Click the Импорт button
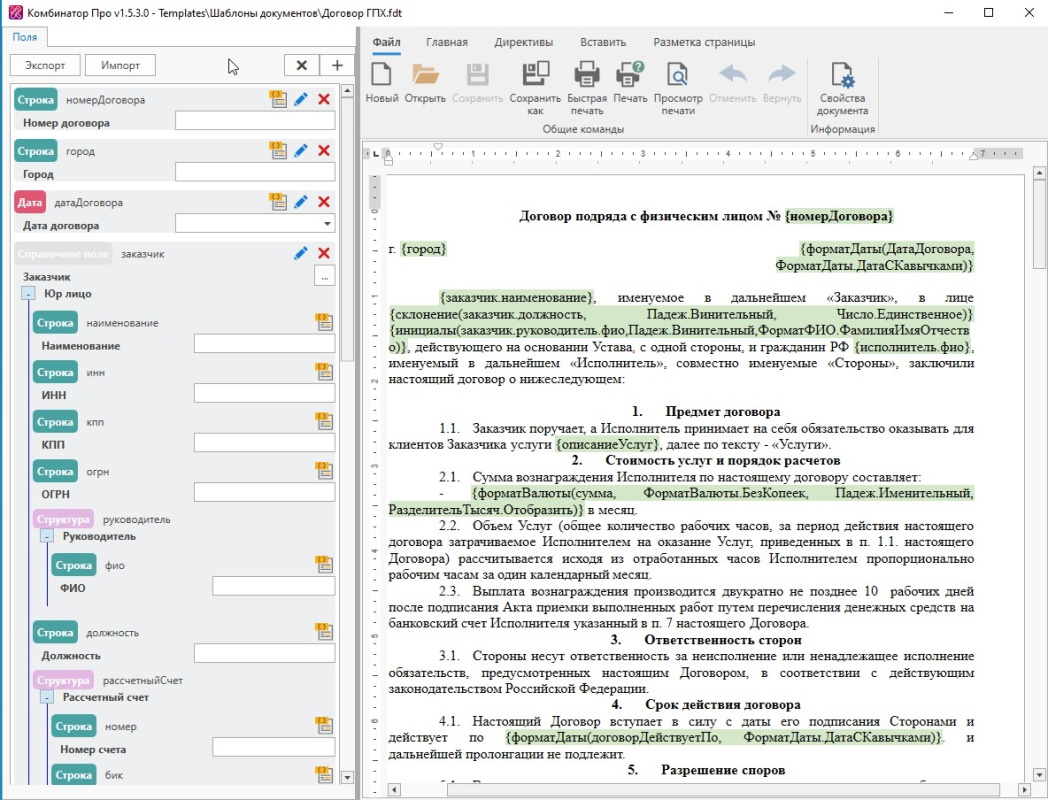This screenshot has height=800, width=1048. (120, 65)
